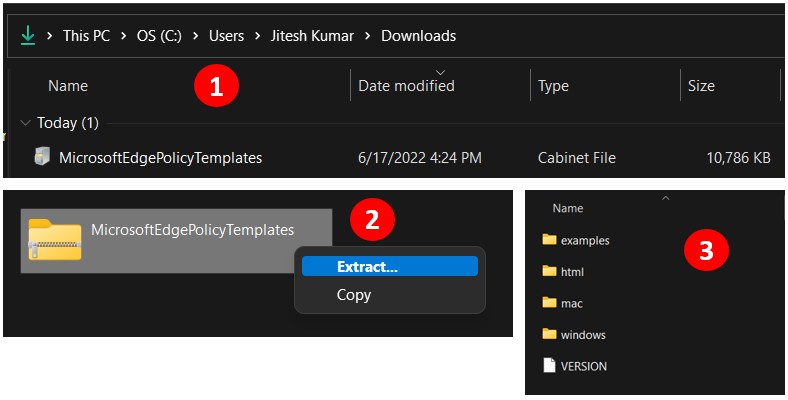Select the 'Today (1)' group label
This screenshot has height=400, width=788.
68,123
